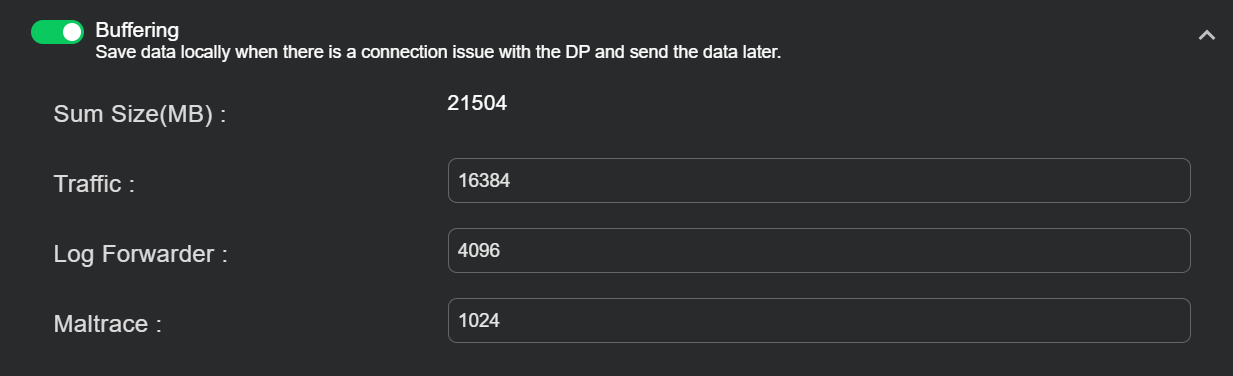Click the Buffering section title

[x=137, y=30]
